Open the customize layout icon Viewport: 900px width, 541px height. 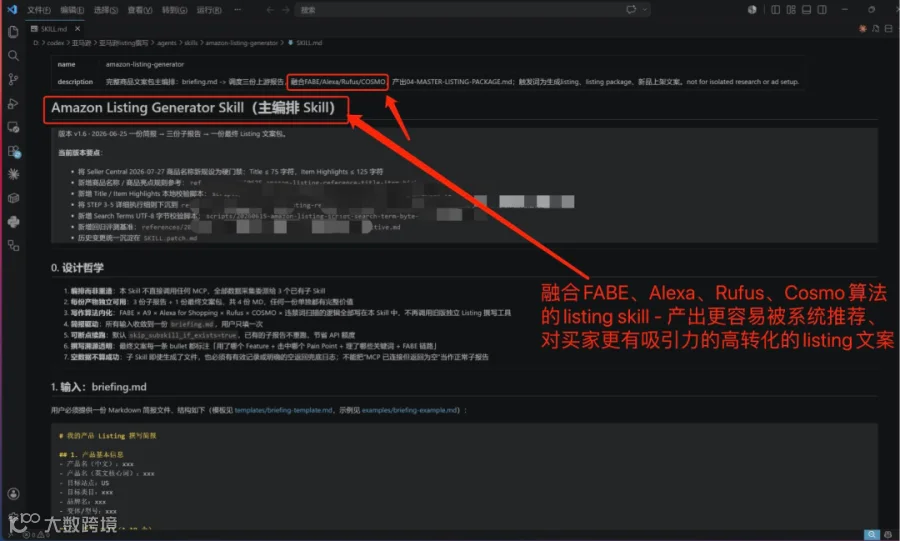(791, 10)
